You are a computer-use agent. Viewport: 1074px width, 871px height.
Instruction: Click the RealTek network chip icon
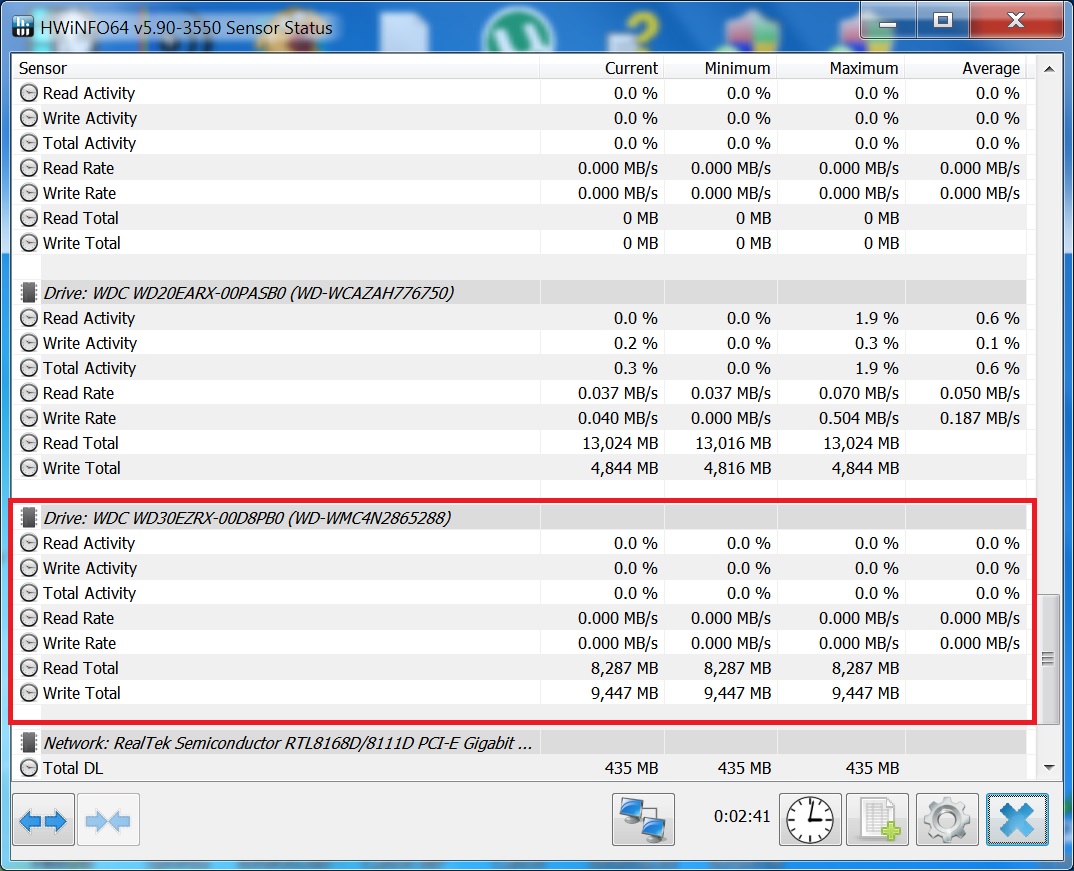(29, 743)
